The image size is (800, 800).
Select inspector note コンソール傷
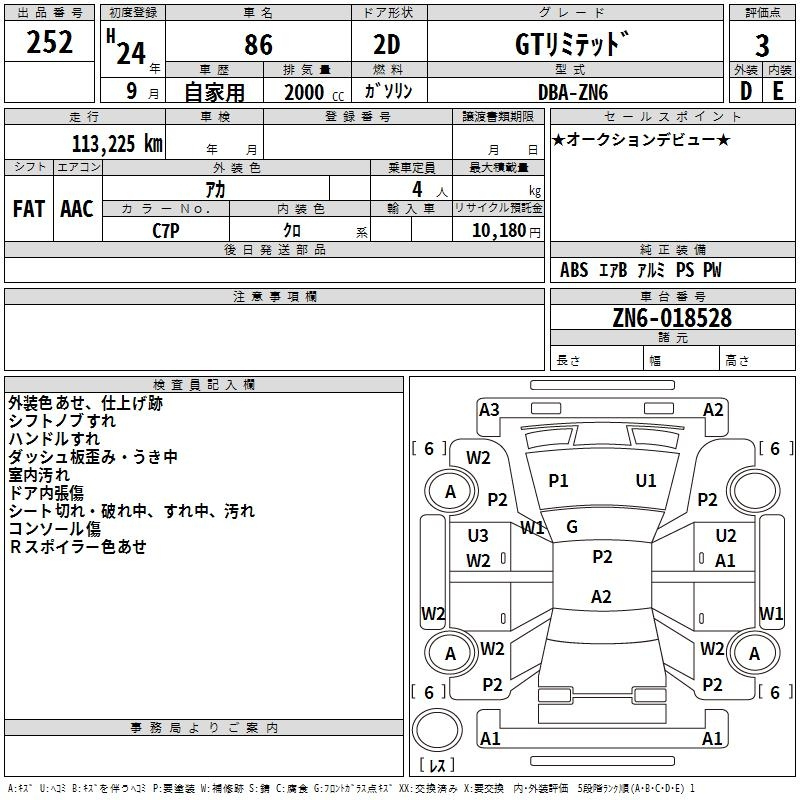click(x=54, y=529)
